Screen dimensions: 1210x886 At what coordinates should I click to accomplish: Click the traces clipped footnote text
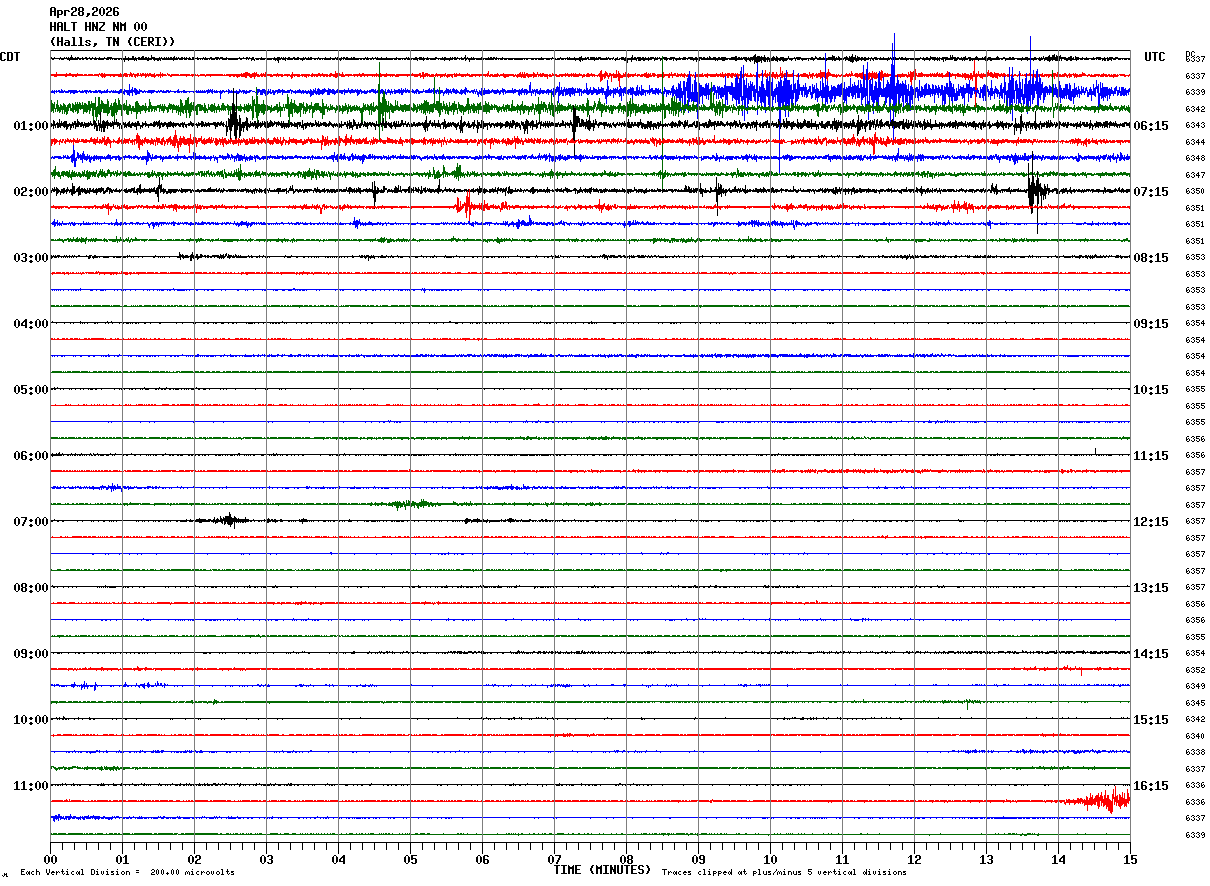coord(784,873)
